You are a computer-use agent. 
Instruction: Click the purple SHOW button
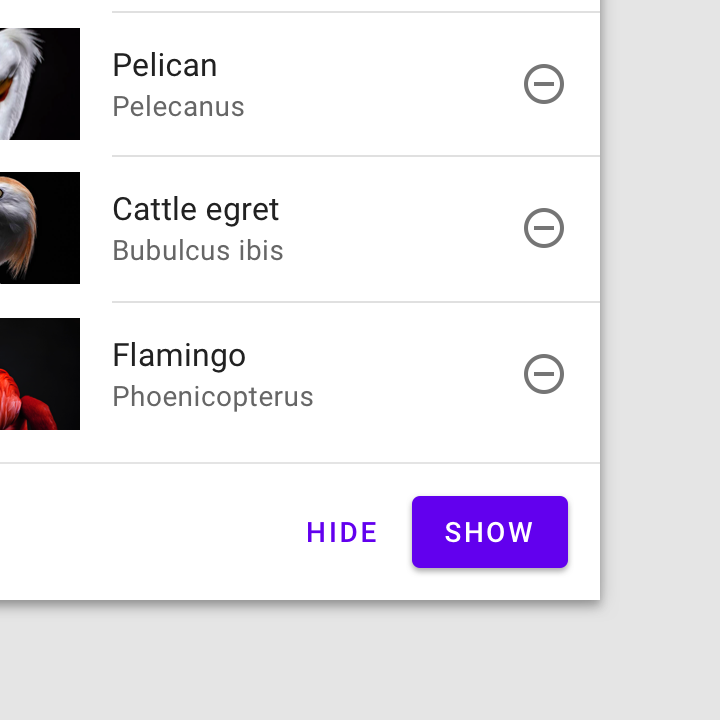coord(490,532)
